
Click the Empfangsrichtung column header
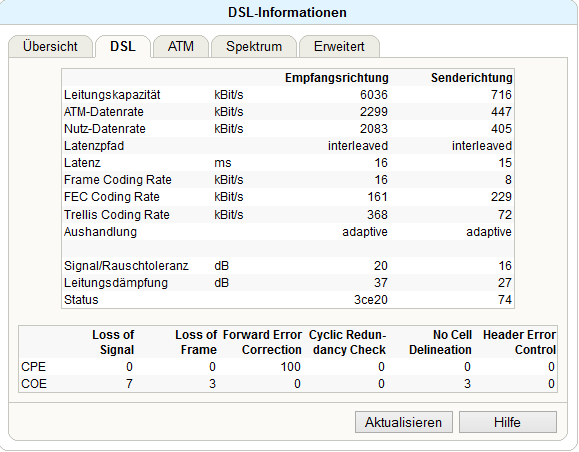click(x=337, y=78)
